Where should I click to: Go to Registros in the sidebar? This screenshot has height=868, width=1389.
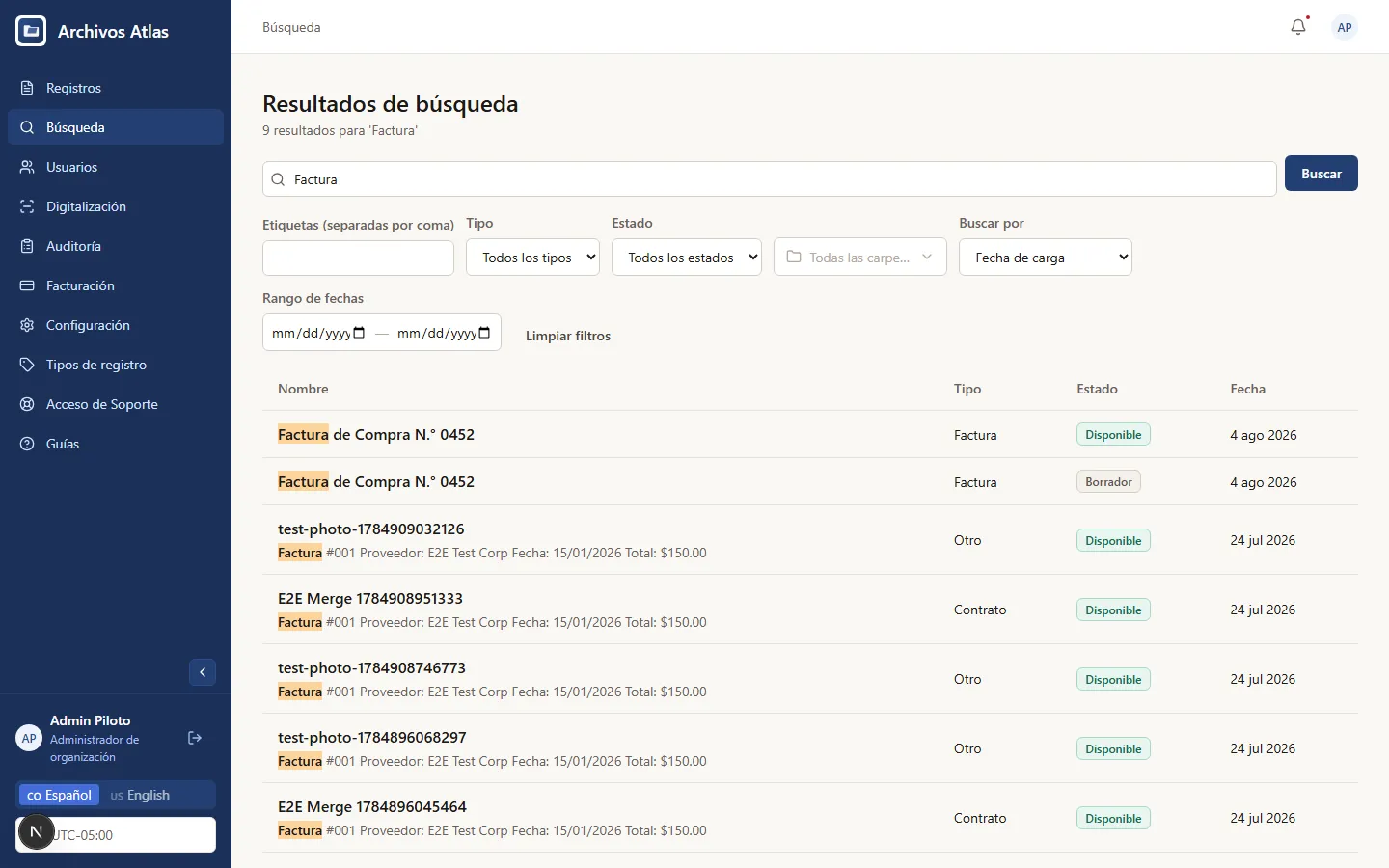pos(116,88)
